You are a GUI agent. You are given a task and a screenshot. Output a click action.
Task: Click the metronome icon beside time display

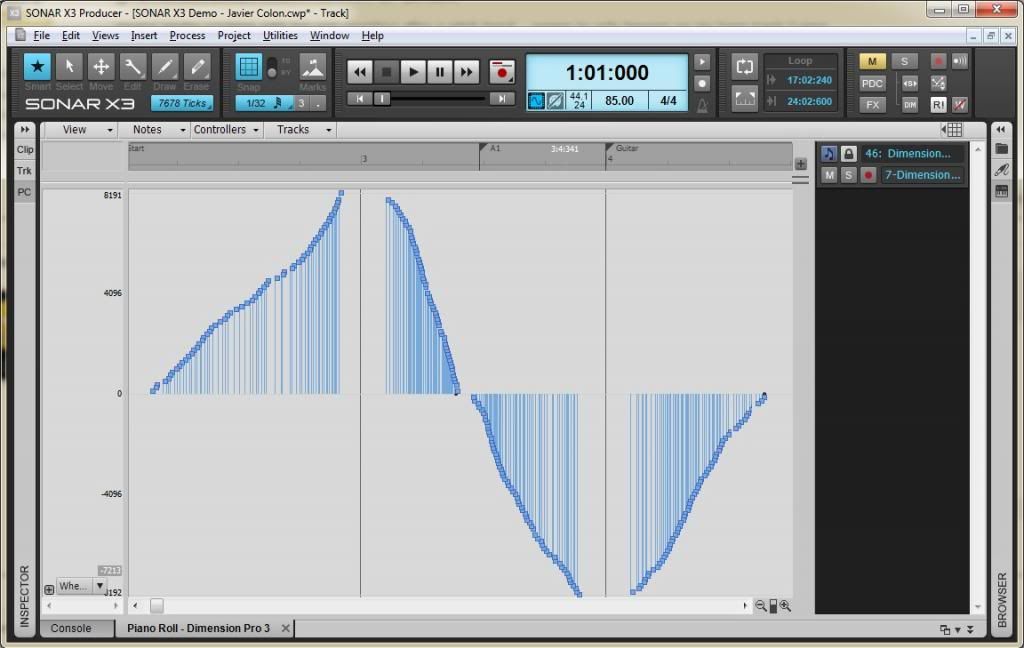click(702, 104)
